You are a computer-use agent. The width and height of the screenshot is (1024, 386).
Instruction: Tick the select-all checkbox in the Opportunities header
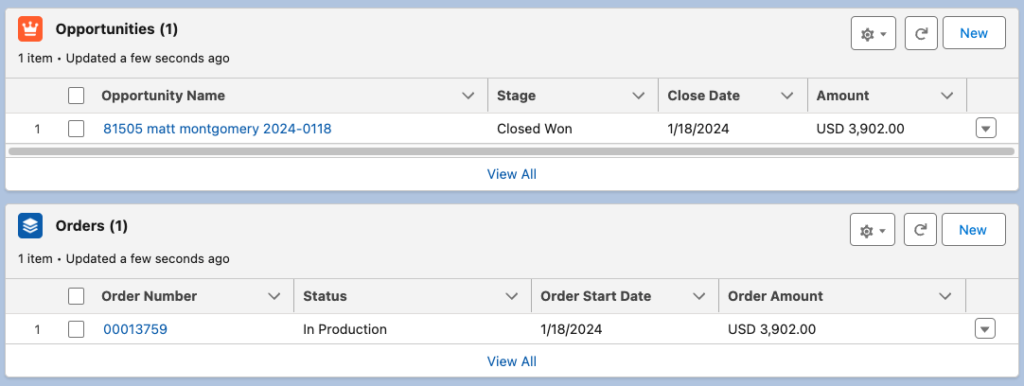(x=76, y=96)
